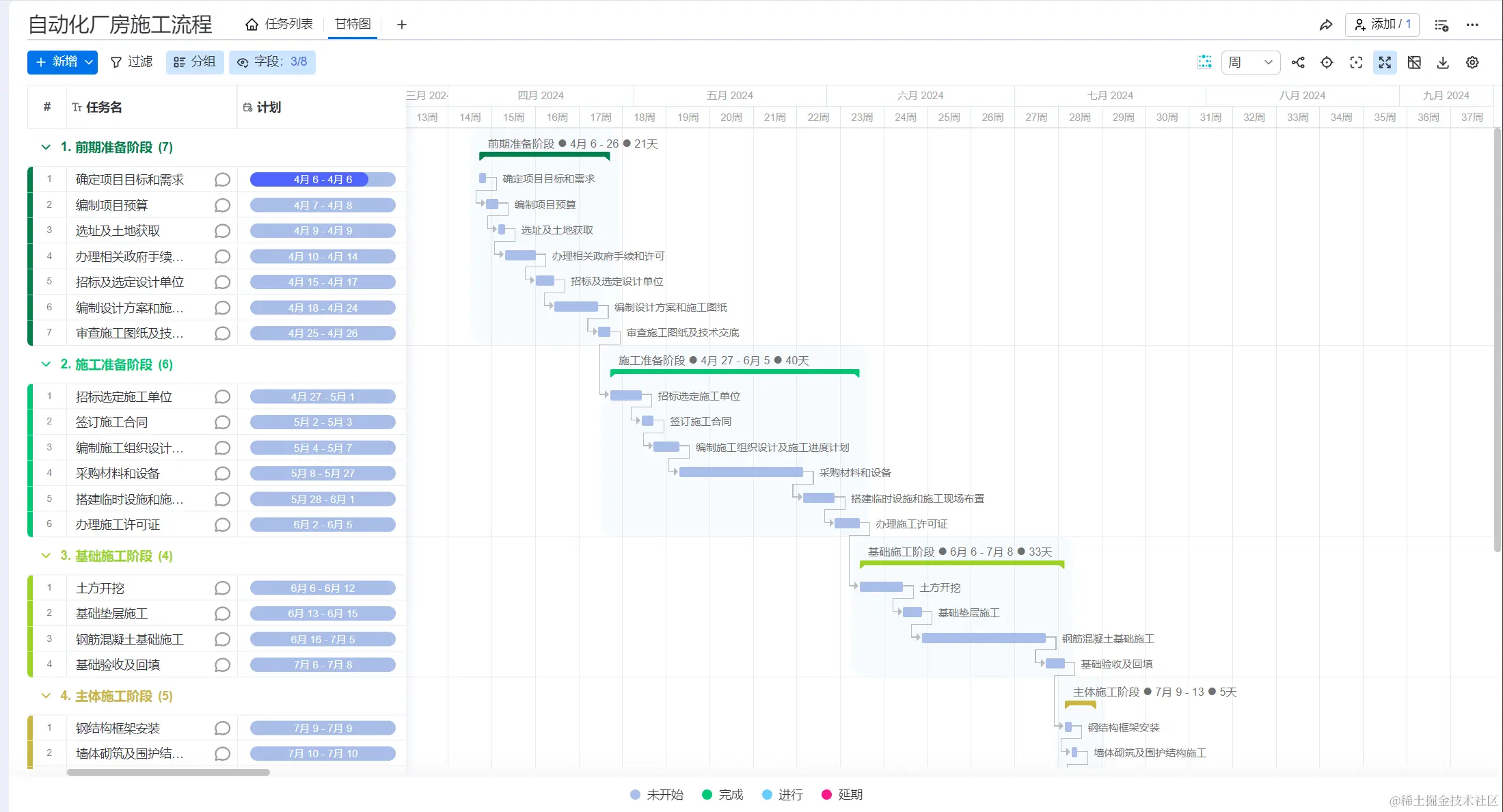Open comments for 编制项目预算 task

[222, 205]
